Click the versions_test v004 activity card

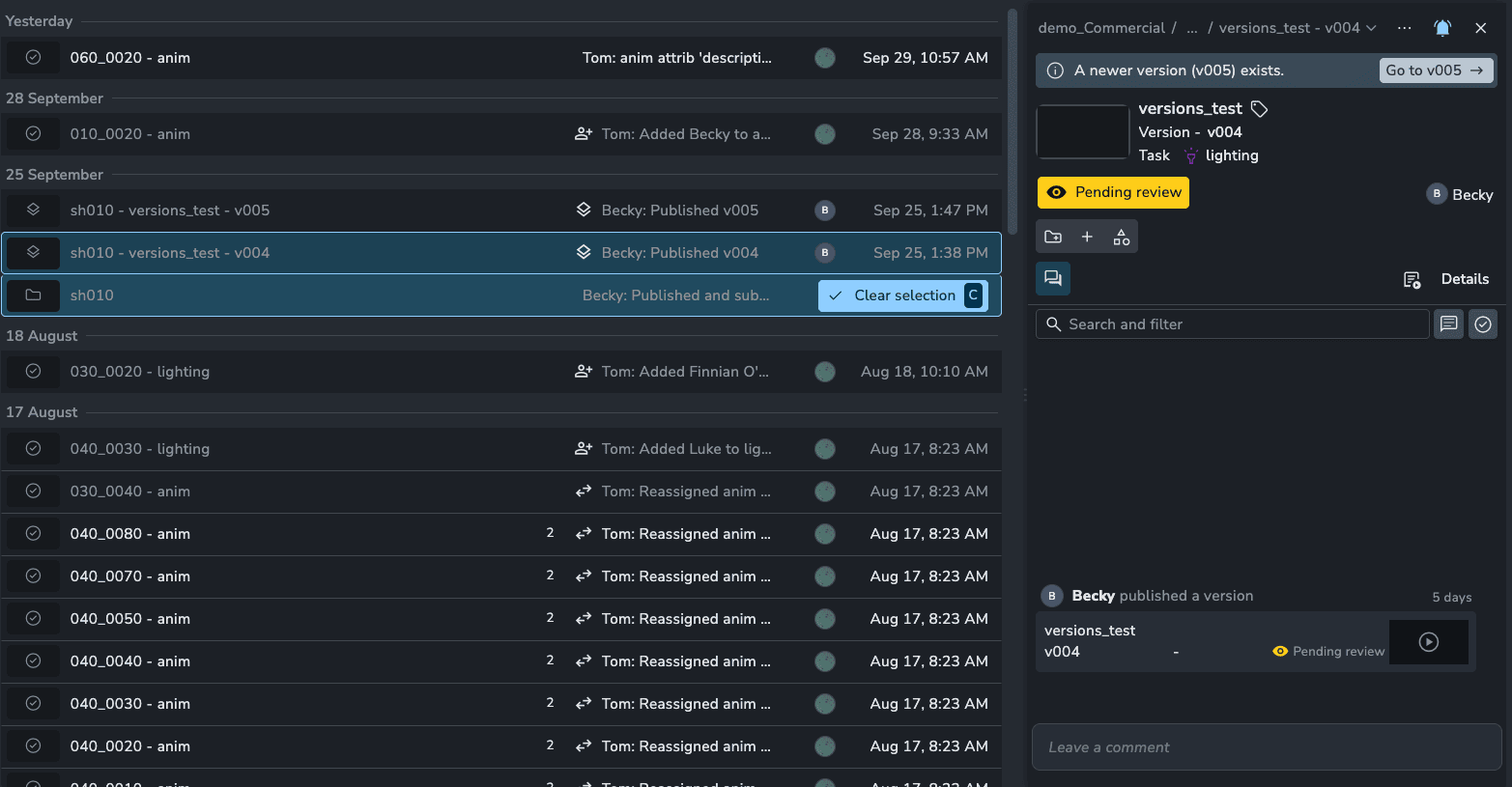tap(1256, 641)
